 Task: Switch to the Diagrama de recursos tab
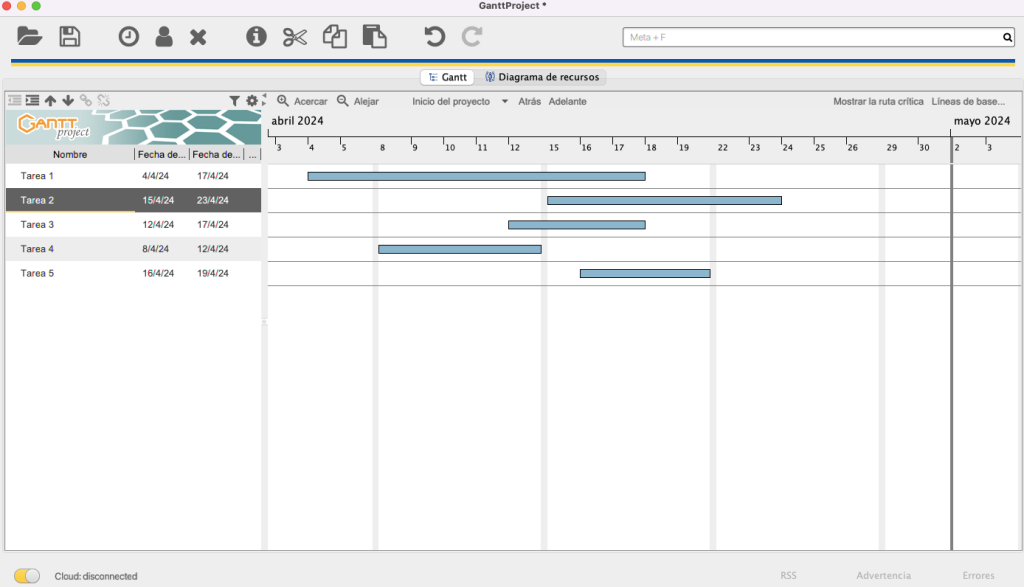tap(541, 77)
